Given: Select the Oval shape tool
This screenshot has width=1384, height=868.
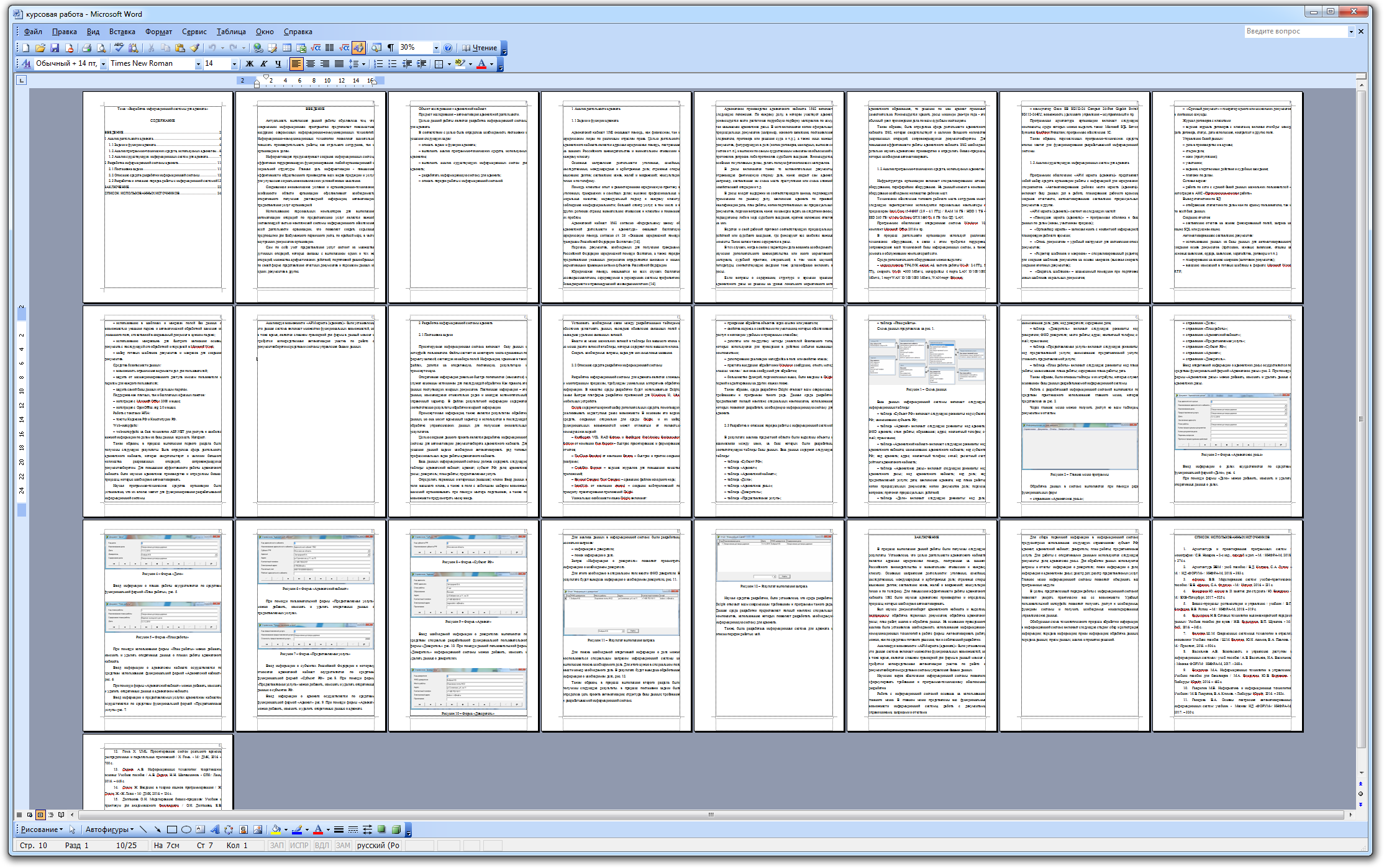Looking at the screenshot, I should (x=186, y=830).
